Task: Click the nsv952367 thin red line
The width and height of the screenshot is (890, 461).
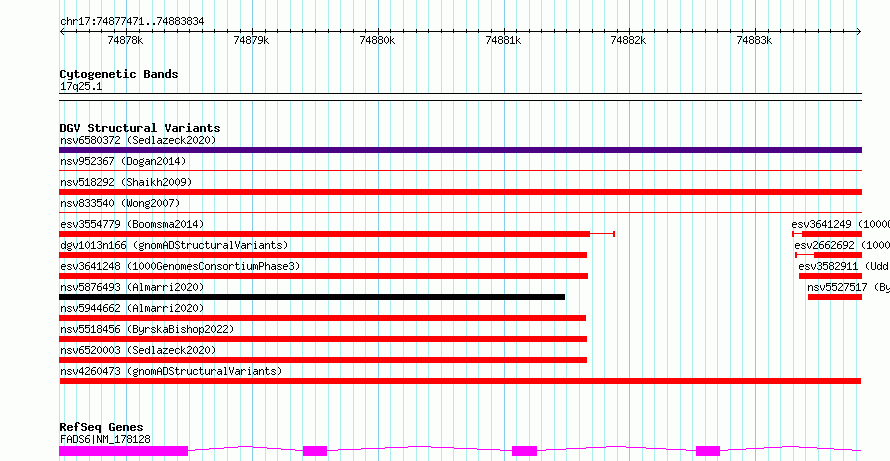Action: [x=460, y=170]
